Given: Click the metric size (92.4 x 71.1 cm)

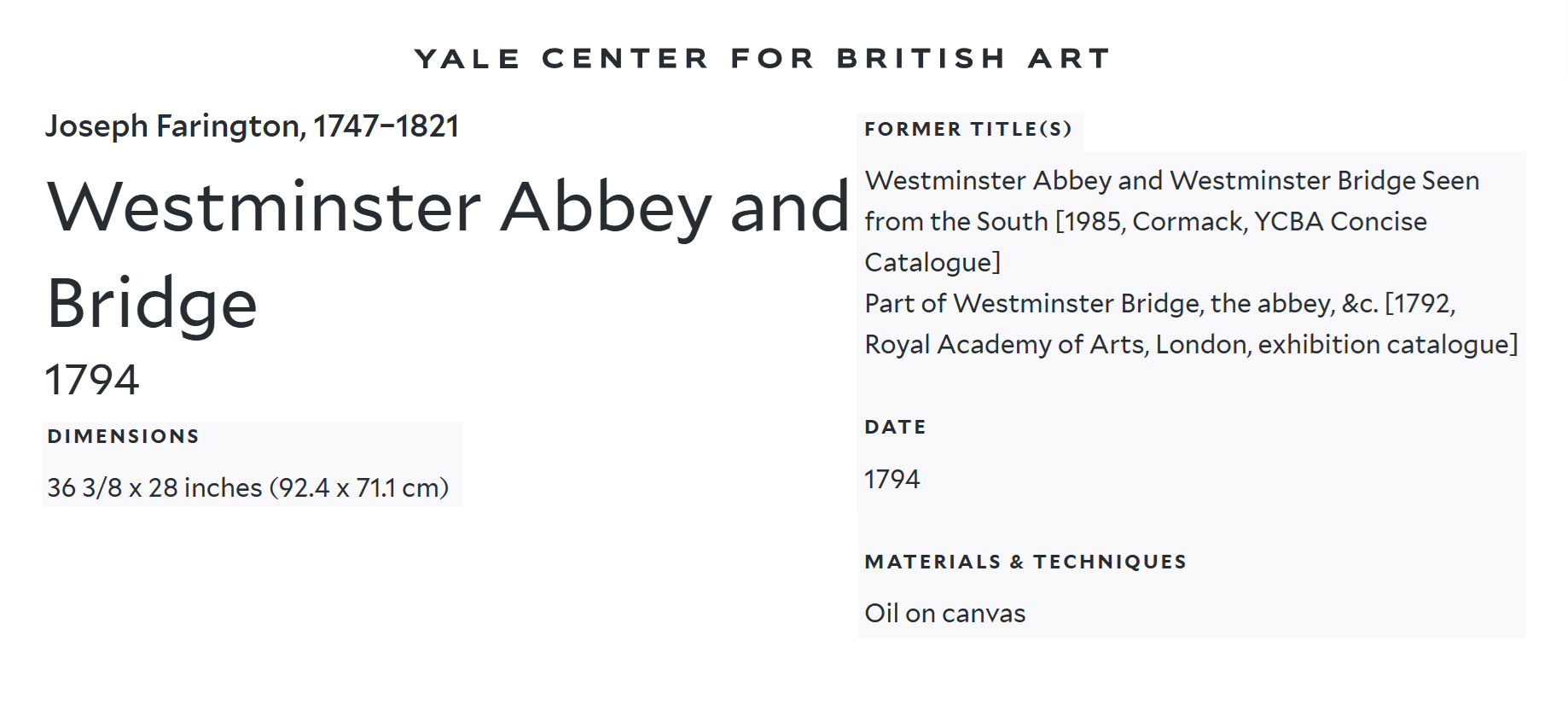Looking at the screenshot, I should (359, 487).
